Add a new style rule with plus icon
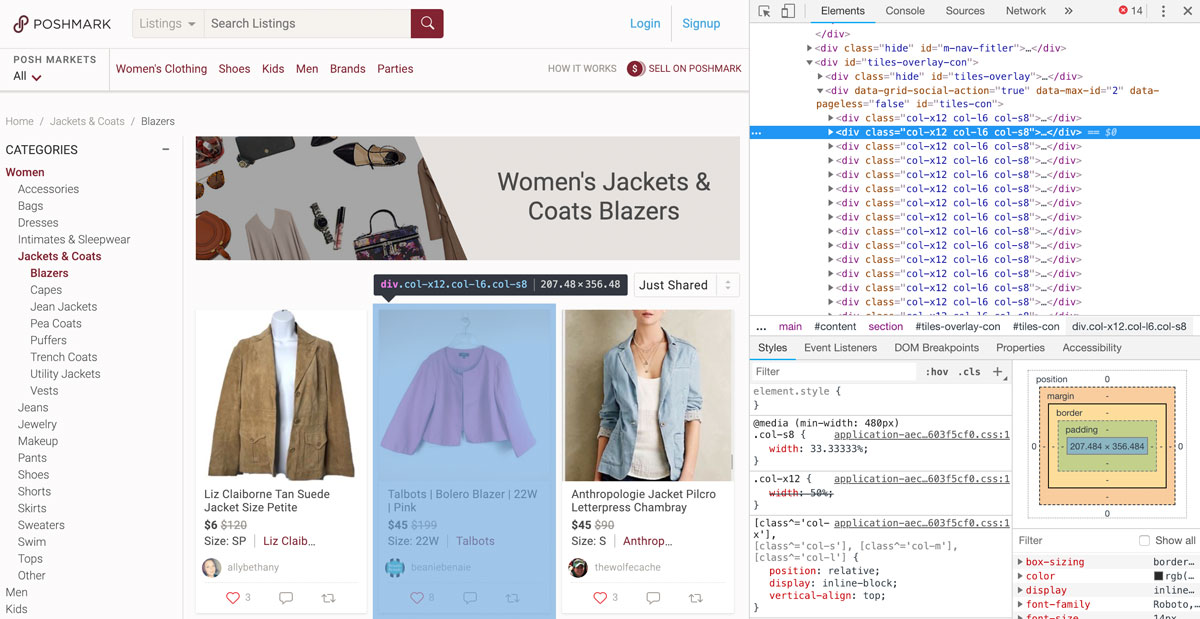1200x619 pixels. coord(997,372)
